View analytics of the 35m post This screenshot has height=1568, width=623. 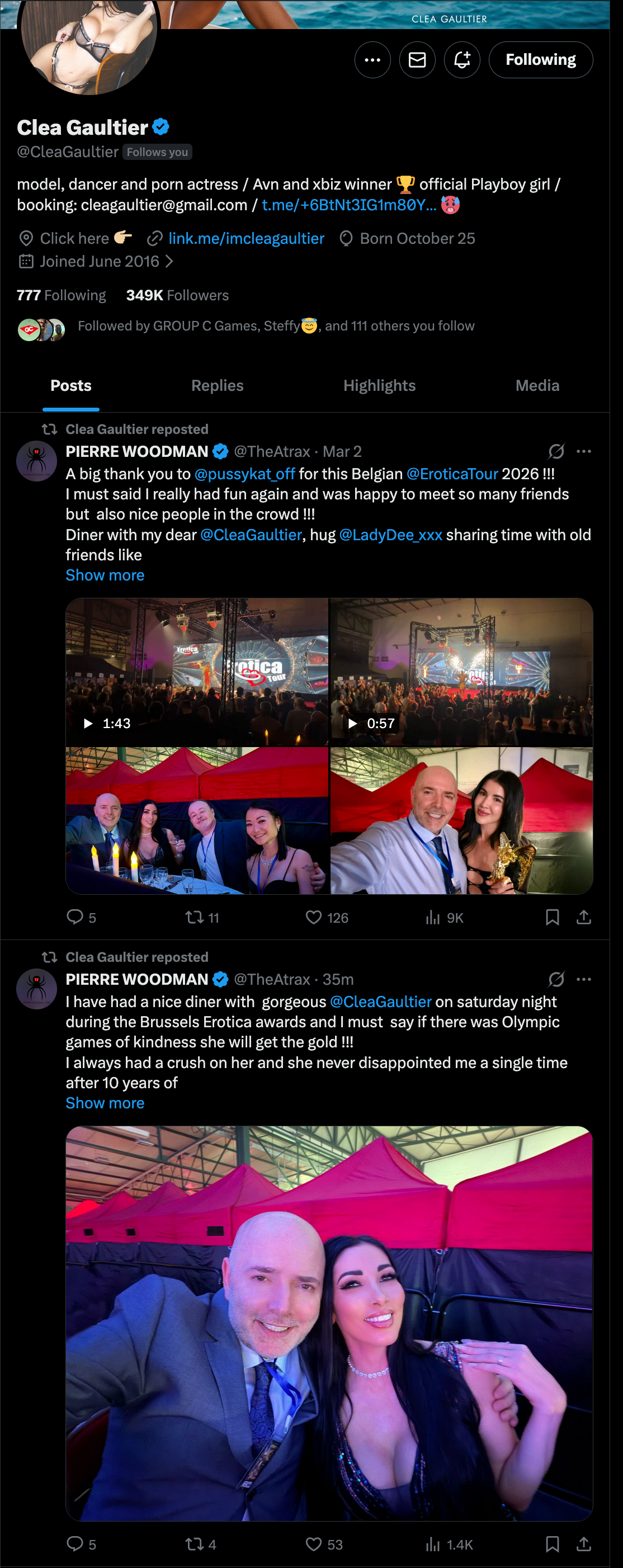(x=450, y=1545)
